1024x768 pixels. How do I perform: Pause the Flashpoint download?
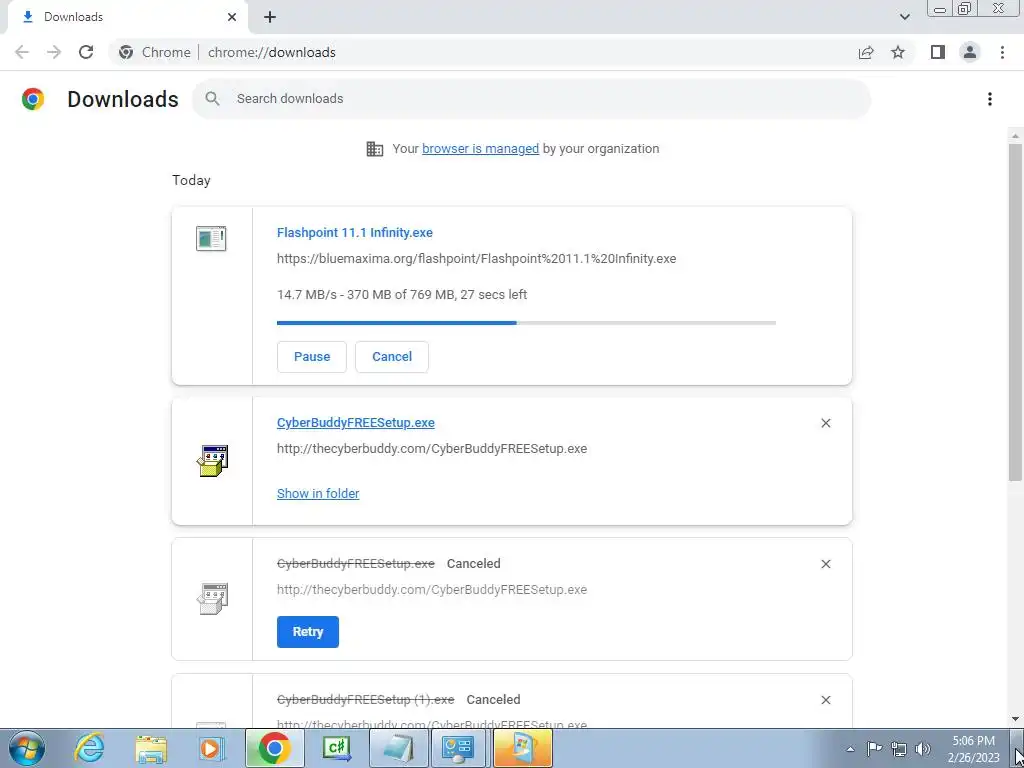point(312,357)
